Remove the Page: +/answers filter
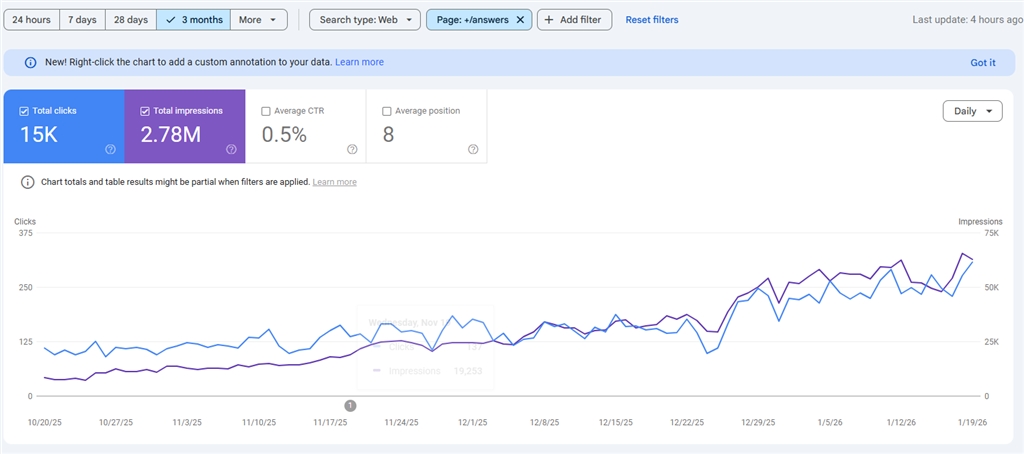The image size is (1024, 454). [x=520, y=20]
